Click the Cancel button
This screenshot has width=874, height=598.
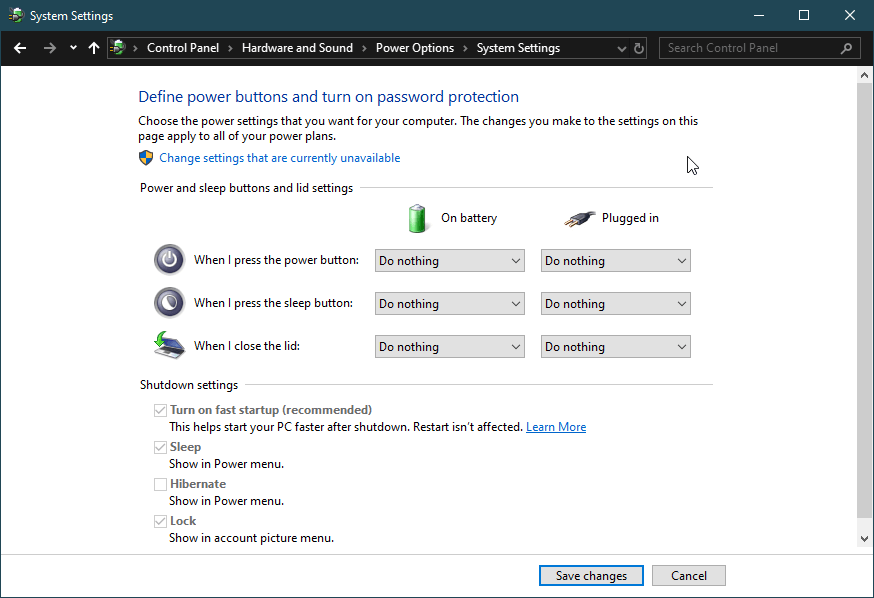689,576
